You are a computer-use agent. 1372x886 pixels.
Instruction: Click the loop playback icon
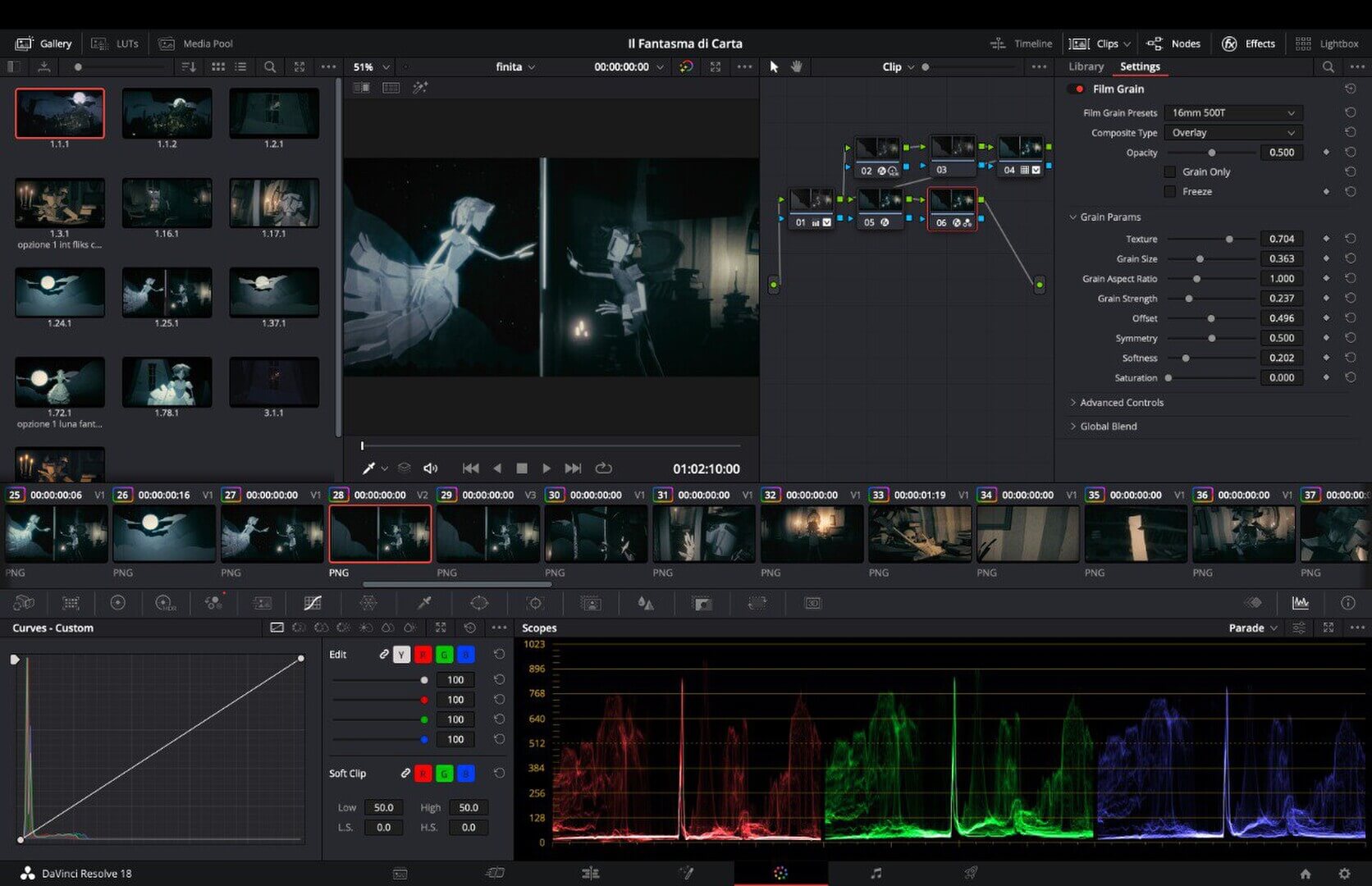click(603, 468)
